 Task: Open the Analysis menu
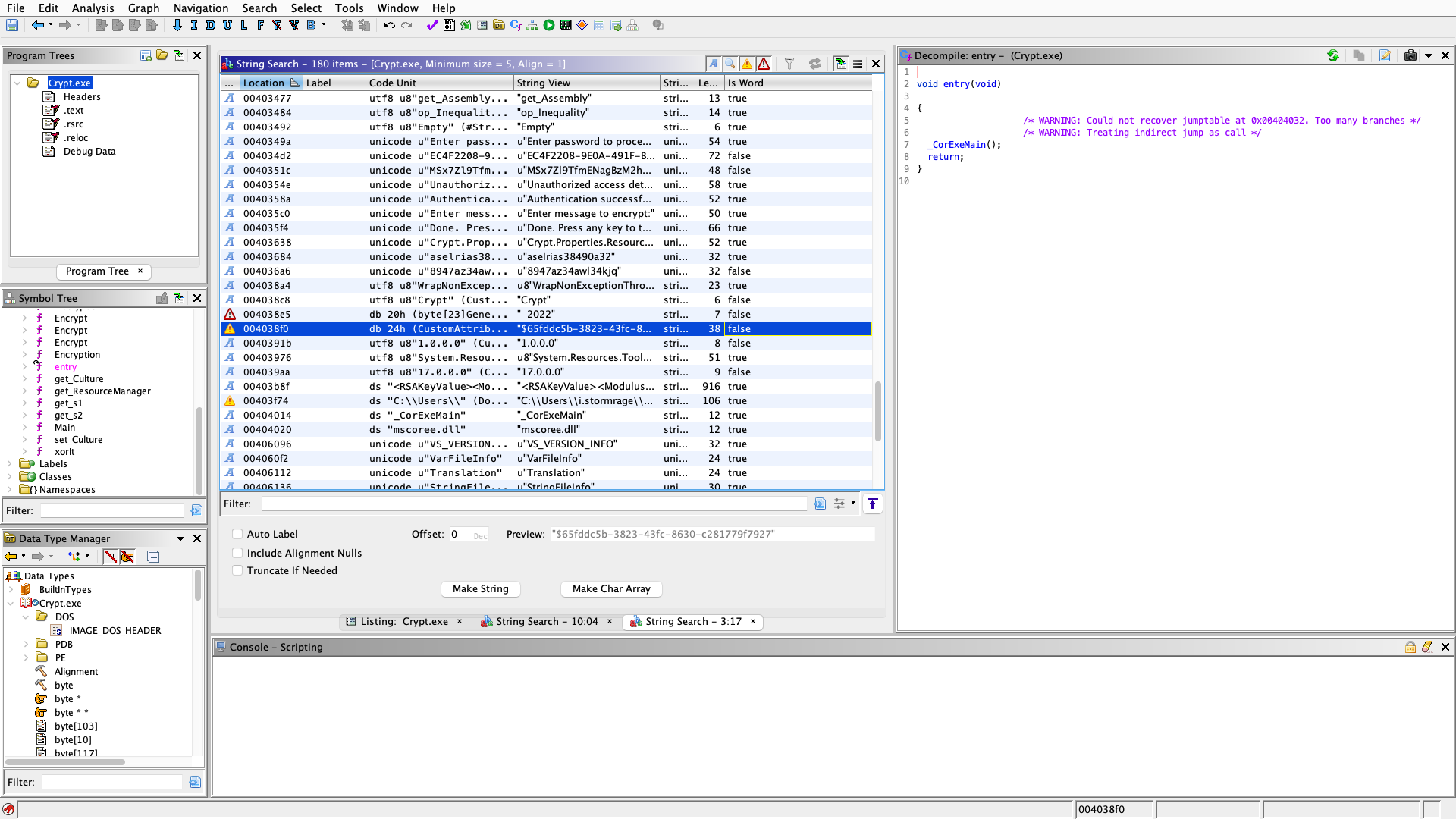pos(93,8)
